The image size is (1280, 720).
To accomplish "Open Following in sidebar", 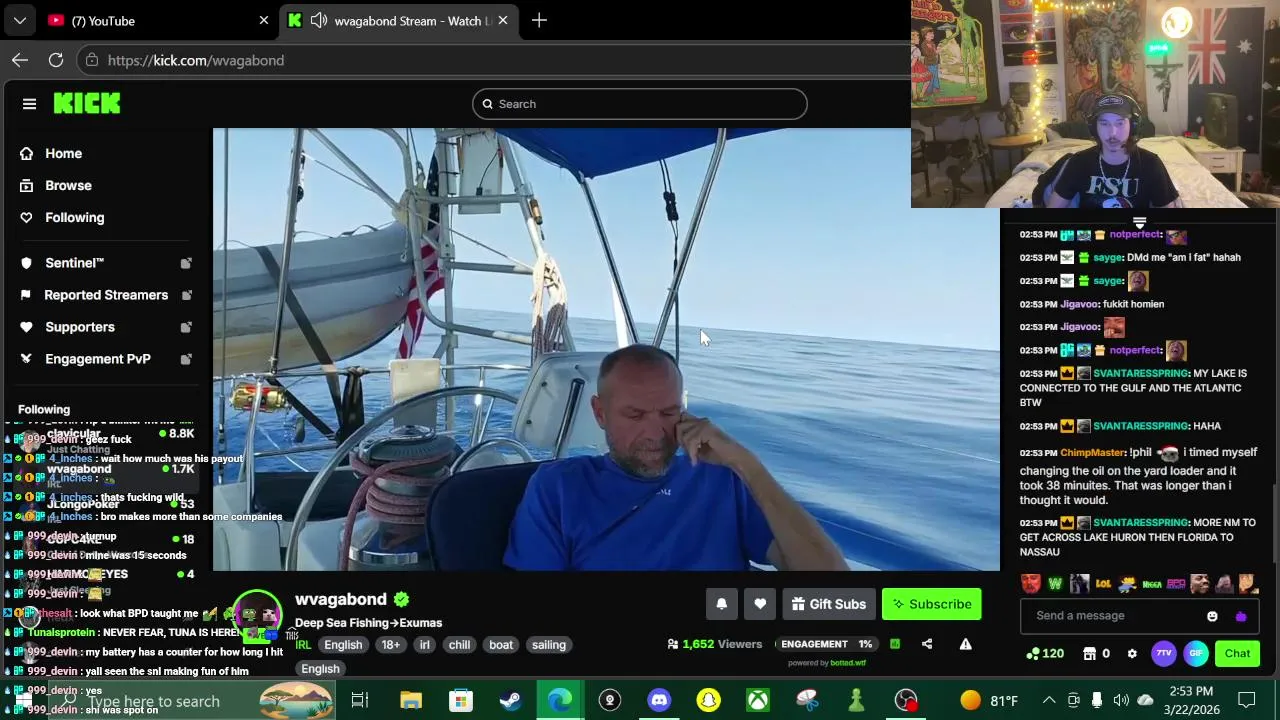I will tap(74, 217).
